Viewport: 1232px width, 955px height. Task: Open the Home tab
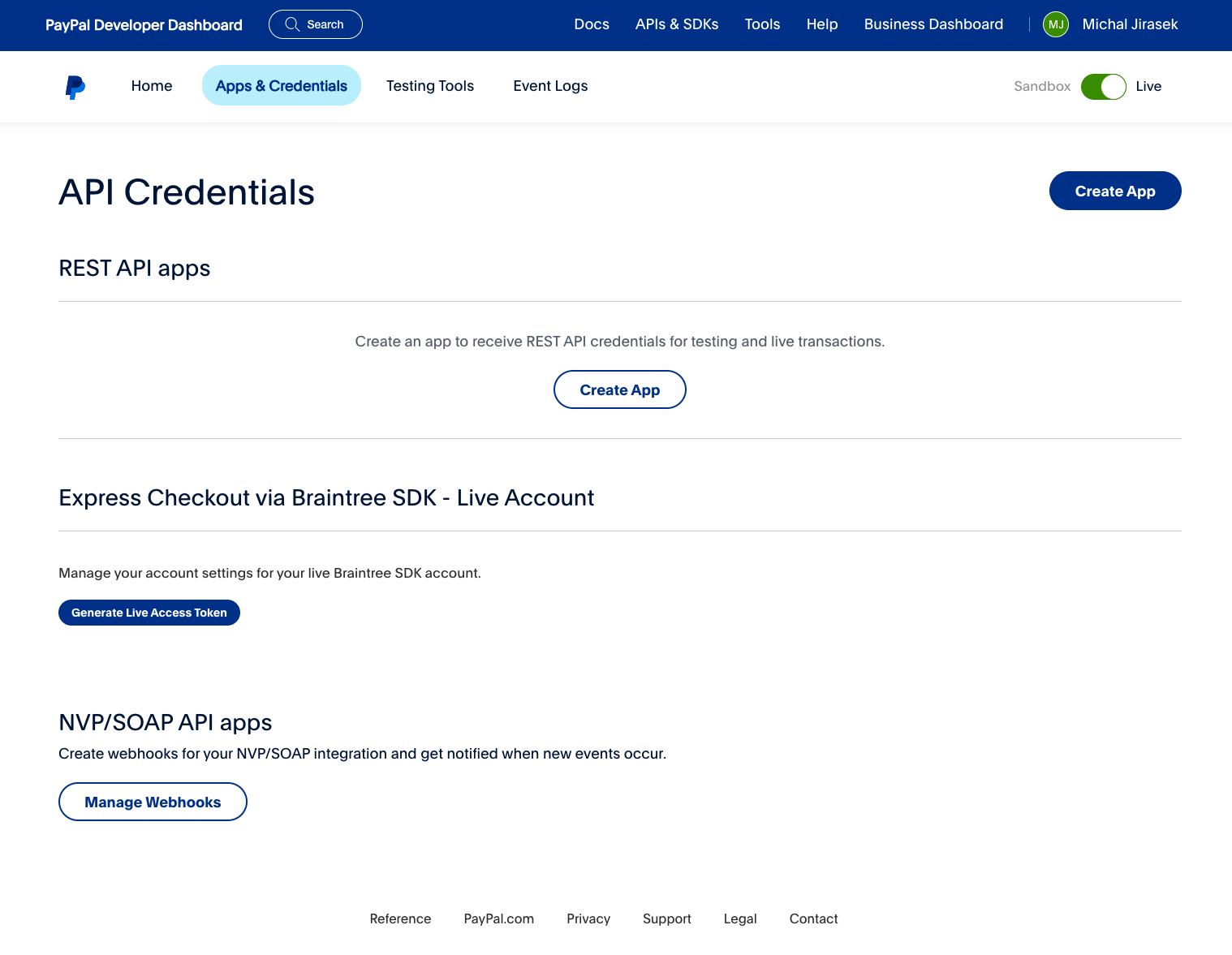point(152,86)
